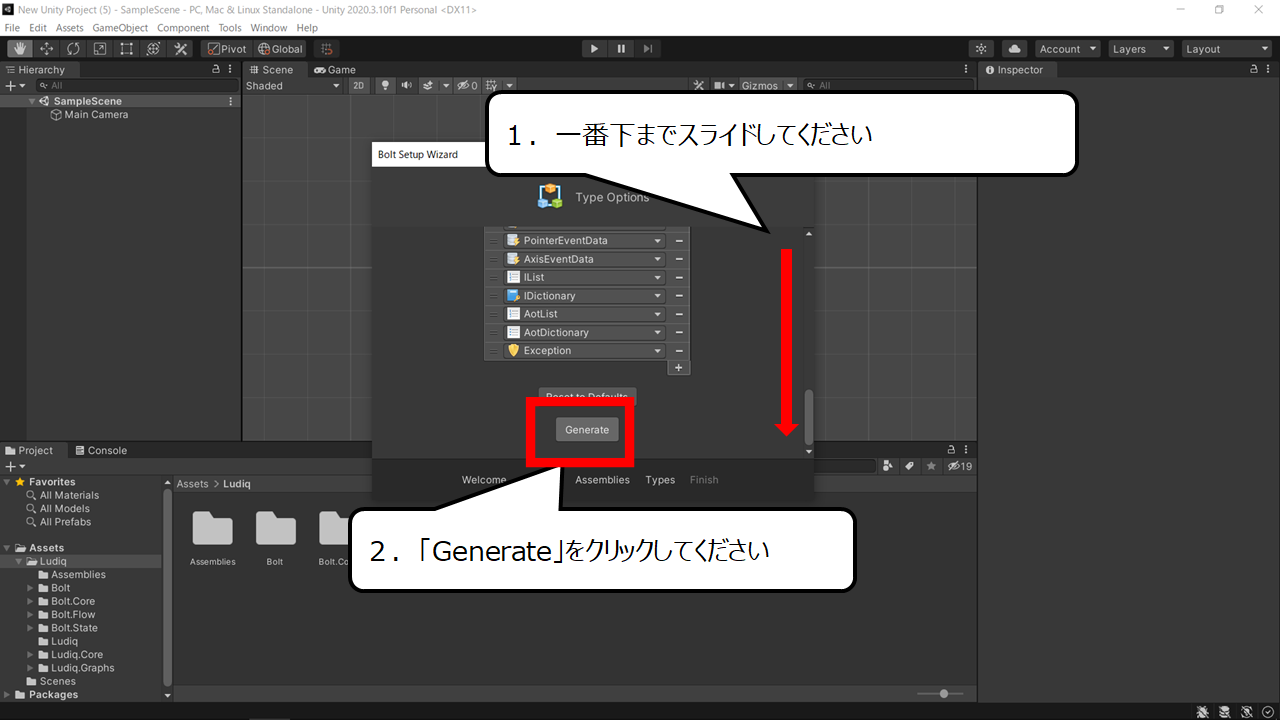Remove the PointerEventData type
The height and width of the screenshot is (720, 1280).
tap(679, 241)
